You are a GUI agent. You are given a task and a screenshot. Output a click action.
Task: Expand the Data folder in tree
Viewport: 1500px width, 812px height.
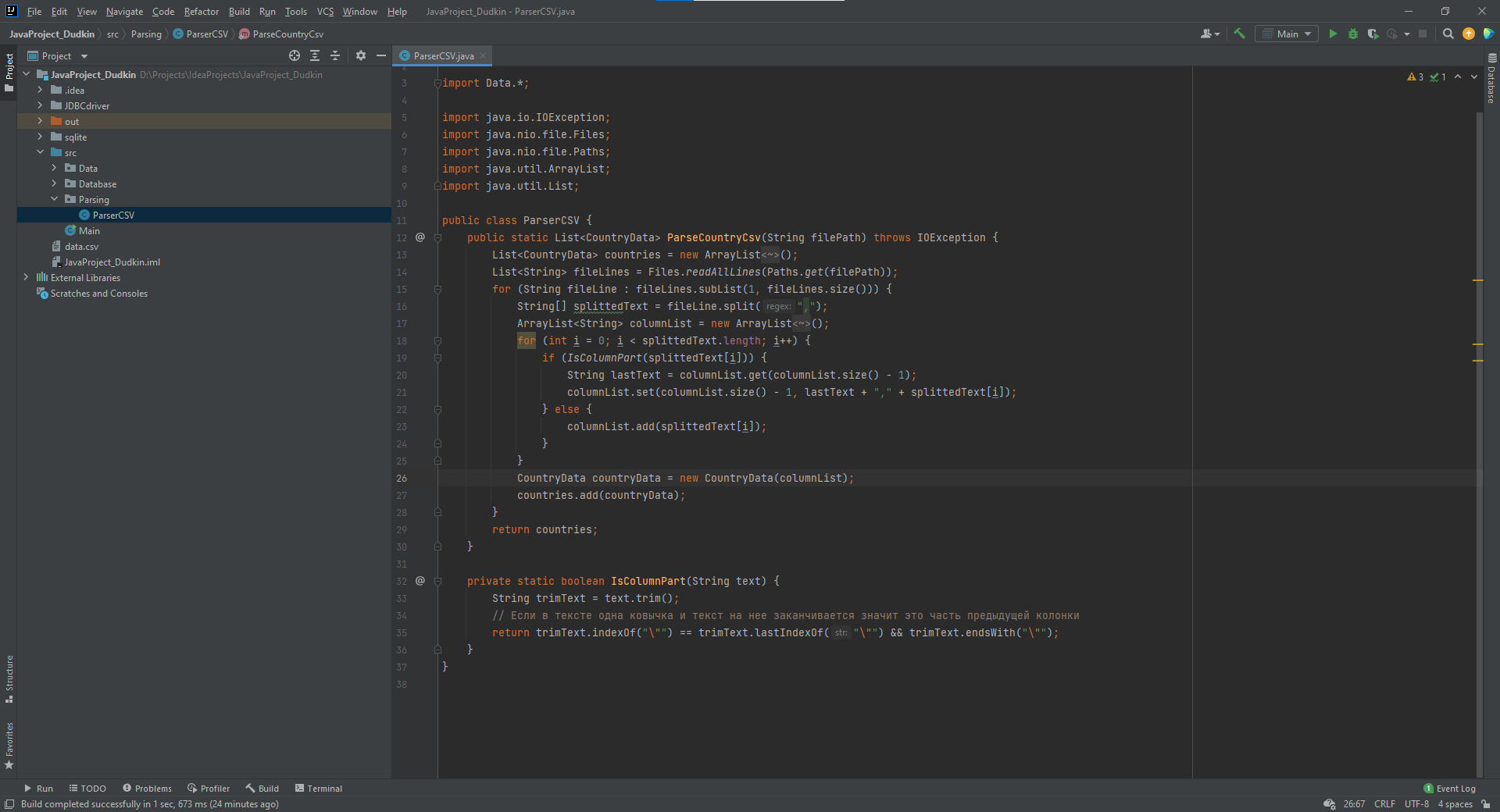[x=54, y=168]
